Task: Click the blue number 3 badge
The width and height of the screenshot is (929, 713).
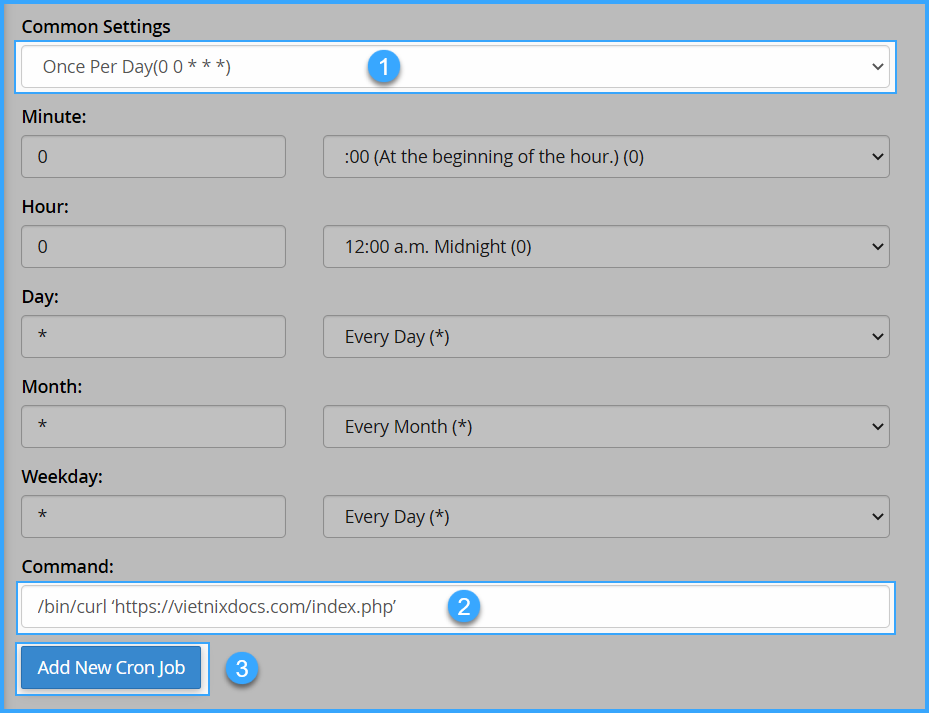Action: click(x=241, y=668)
